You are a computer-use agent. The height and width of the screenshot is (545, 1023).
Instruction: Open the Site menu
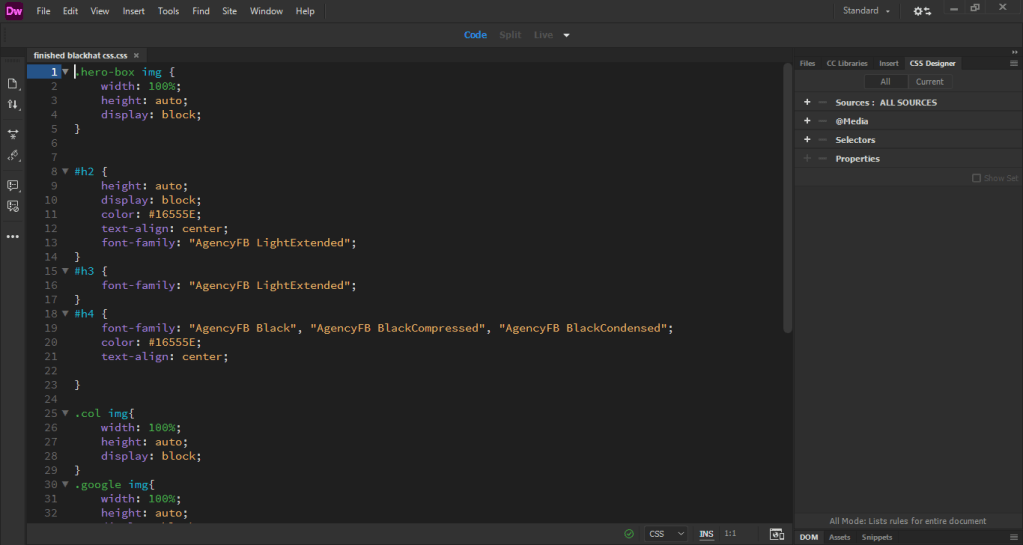point(229,11)
